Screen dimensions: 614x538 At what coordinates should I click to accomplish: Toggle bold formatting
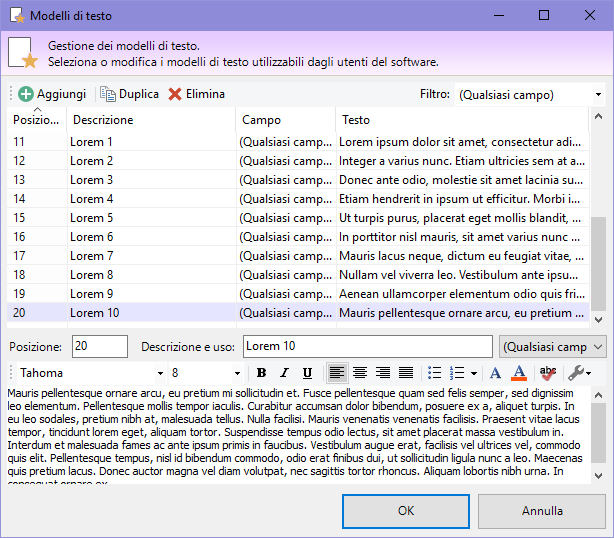pos(261,373)
